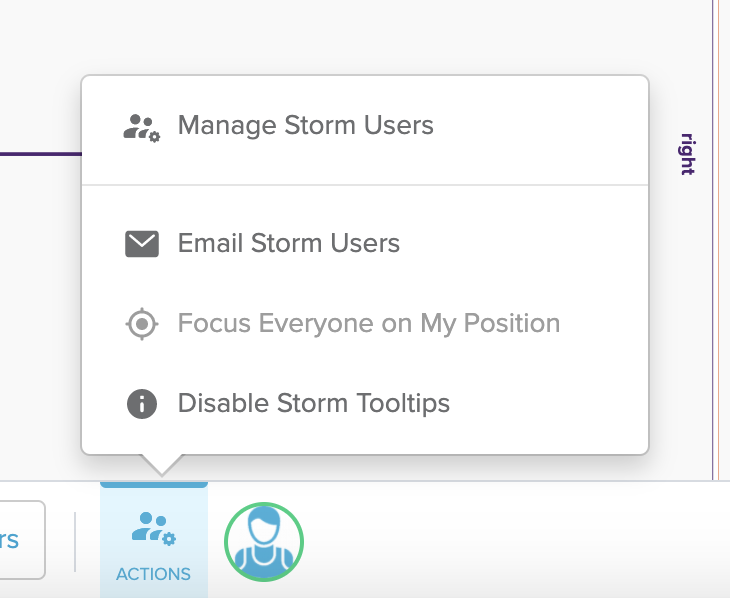730x598 pixels.
Task: Click the popup's pointer arrow above ACTIONS
Action: [162, 465]
